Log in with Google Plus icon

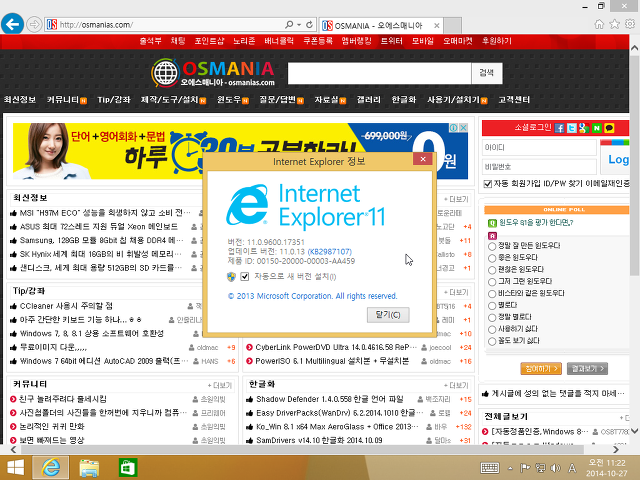click(584, 128)
